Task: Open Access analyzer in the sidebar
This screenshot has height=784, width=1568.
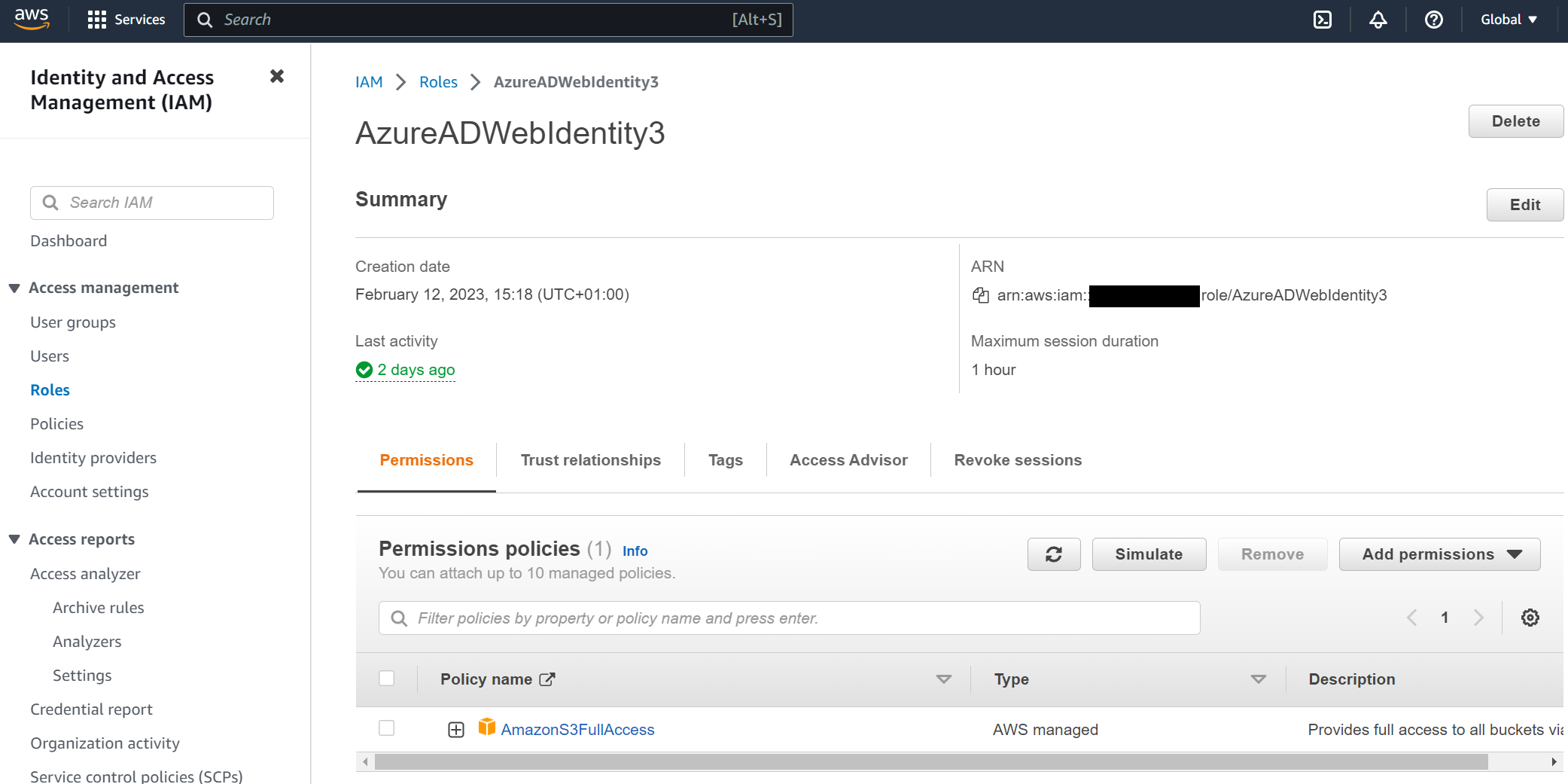Action: [85, 574]
